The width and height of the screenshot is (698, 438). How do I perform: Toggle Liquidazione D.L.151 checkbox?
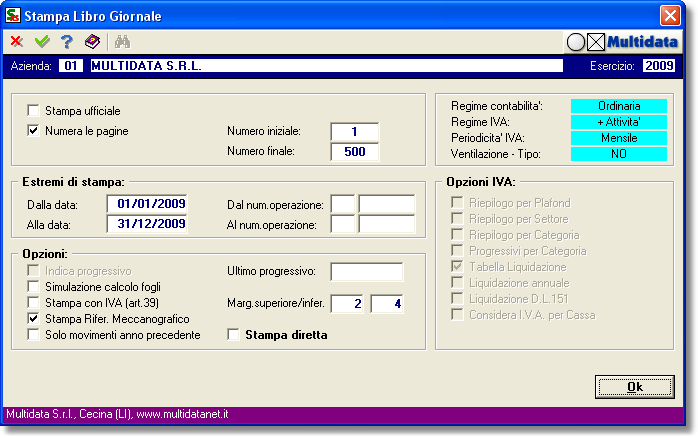pyautogui.click(x=457, y=299)
